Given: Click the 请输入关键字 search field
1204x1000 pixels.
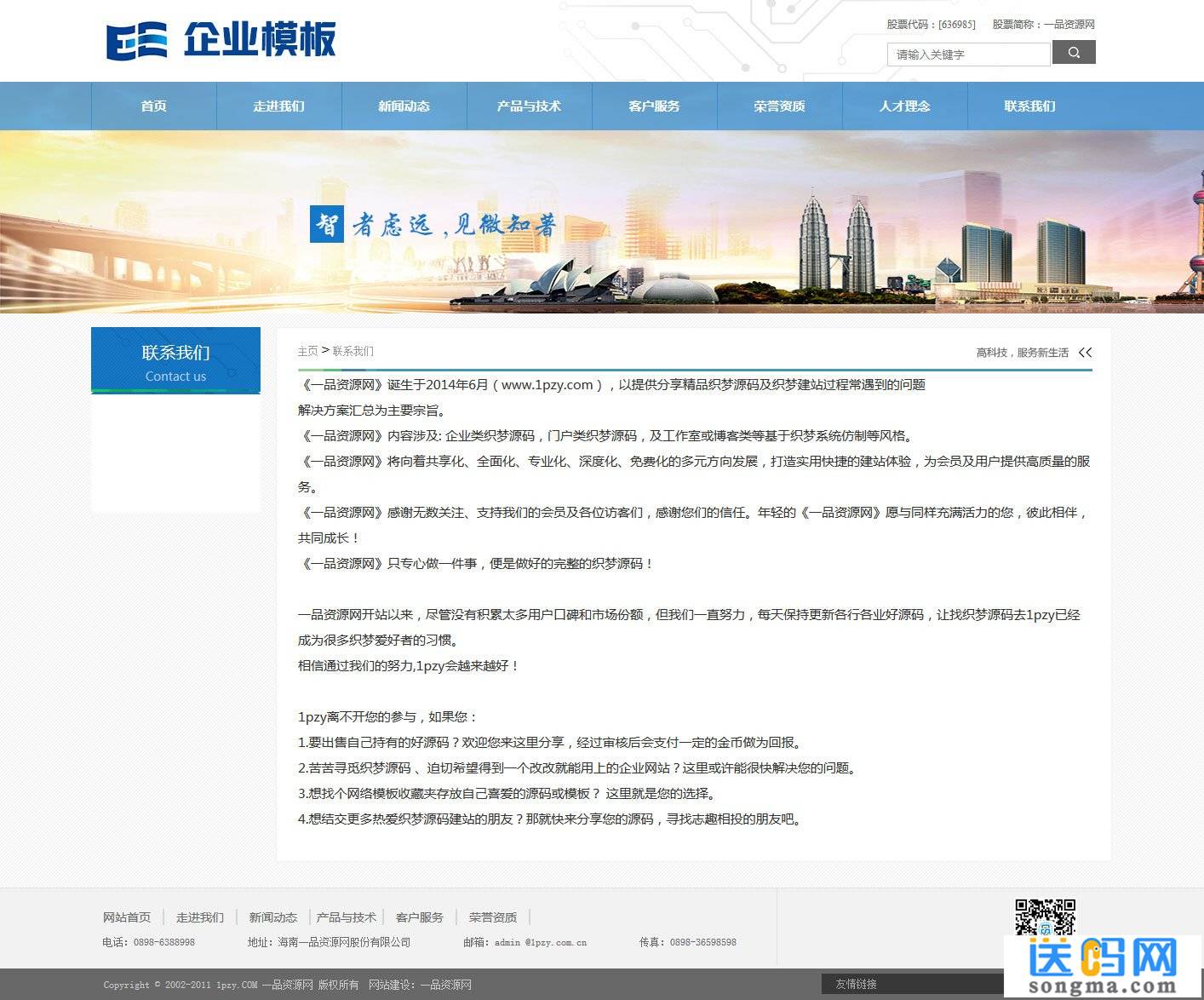Looking at the screenshot, I should [968, 54].
